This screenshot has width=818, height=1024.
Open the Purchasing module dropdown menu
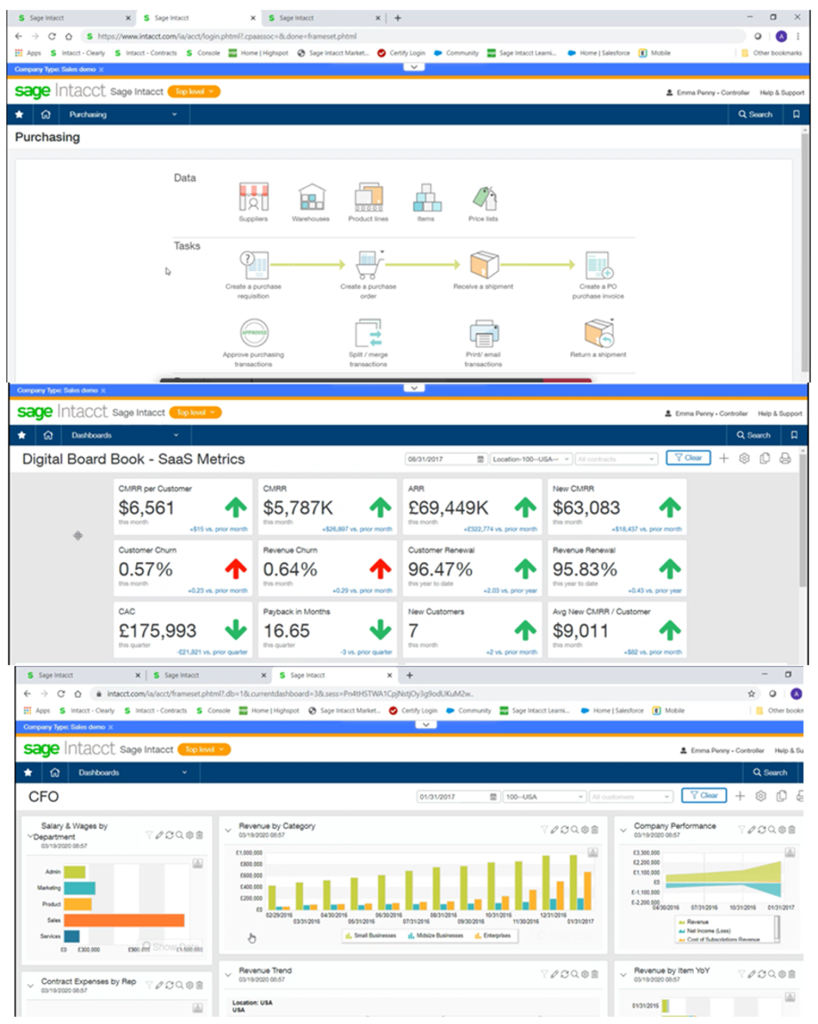point(123,114)
